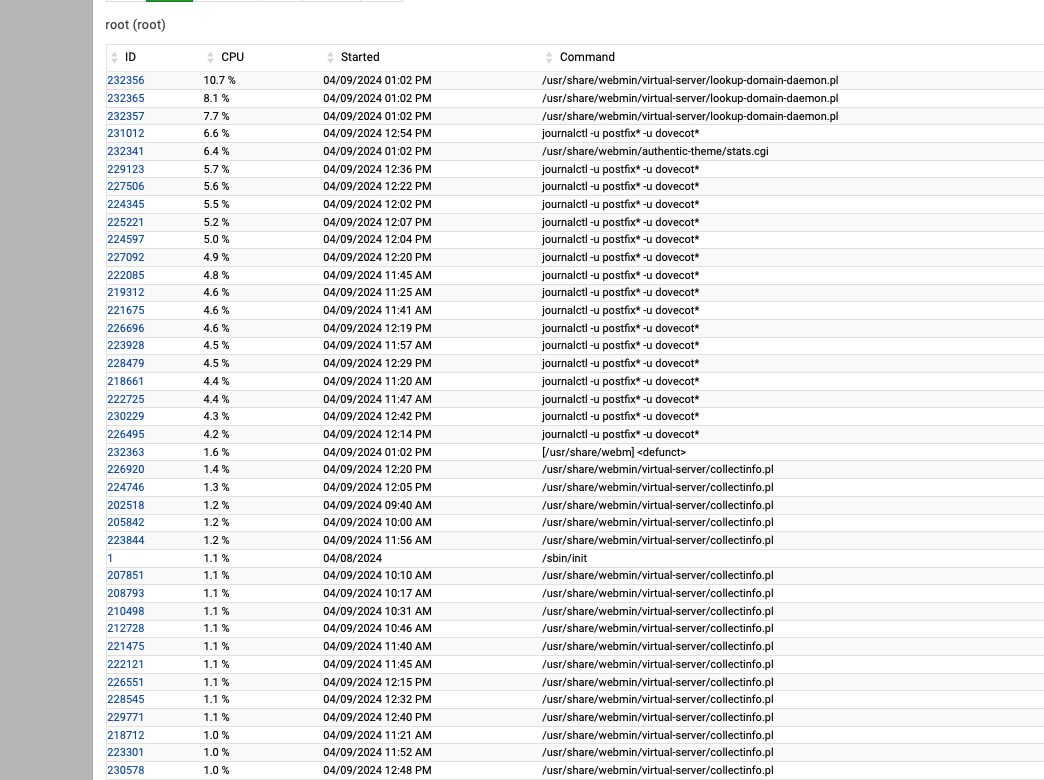Screen dimensions: 1044x780
Task: Sort table by Command column arrows
Action: 549,58
